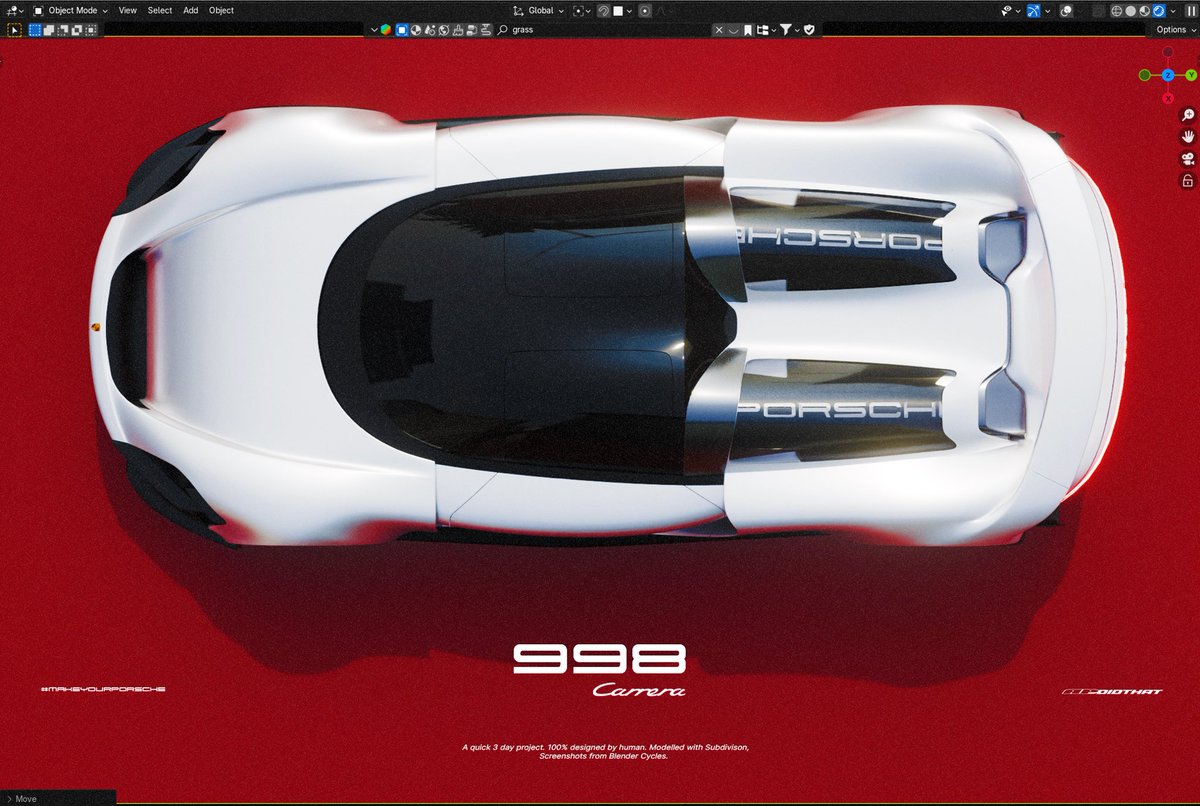Toggle the objects filter in outliner header

coord(401,30)
